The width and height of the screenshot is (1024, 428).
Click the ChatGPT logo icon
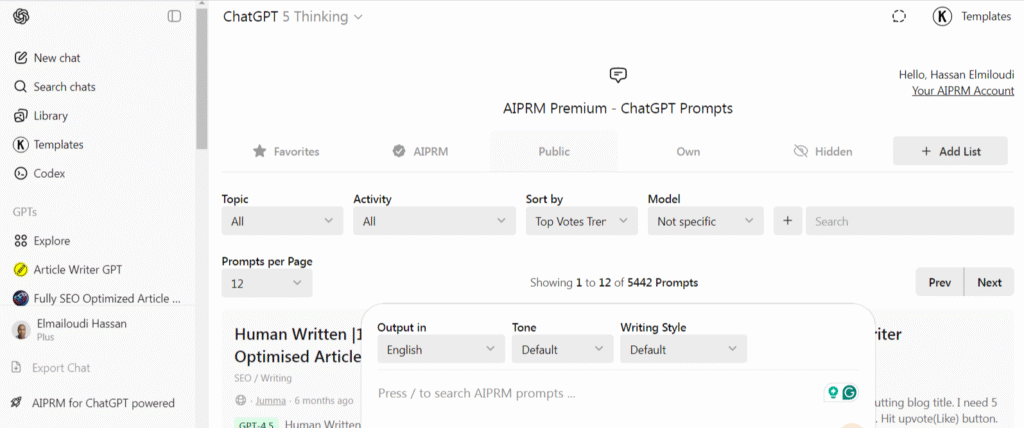21,16
